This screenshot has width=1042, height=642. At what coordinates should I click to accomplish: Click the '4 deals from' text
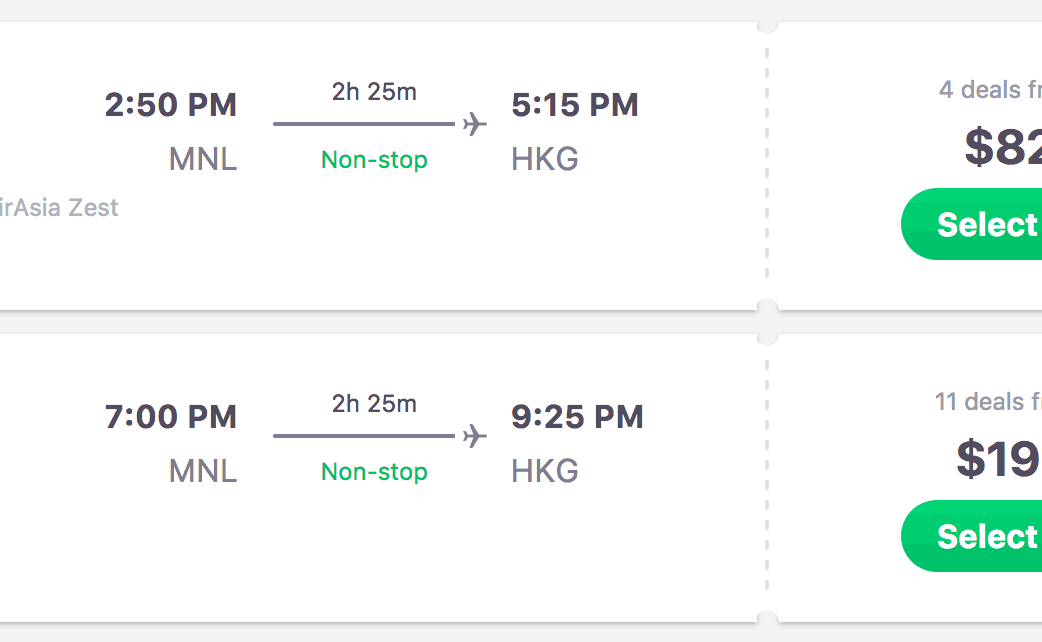click(989, 90)
